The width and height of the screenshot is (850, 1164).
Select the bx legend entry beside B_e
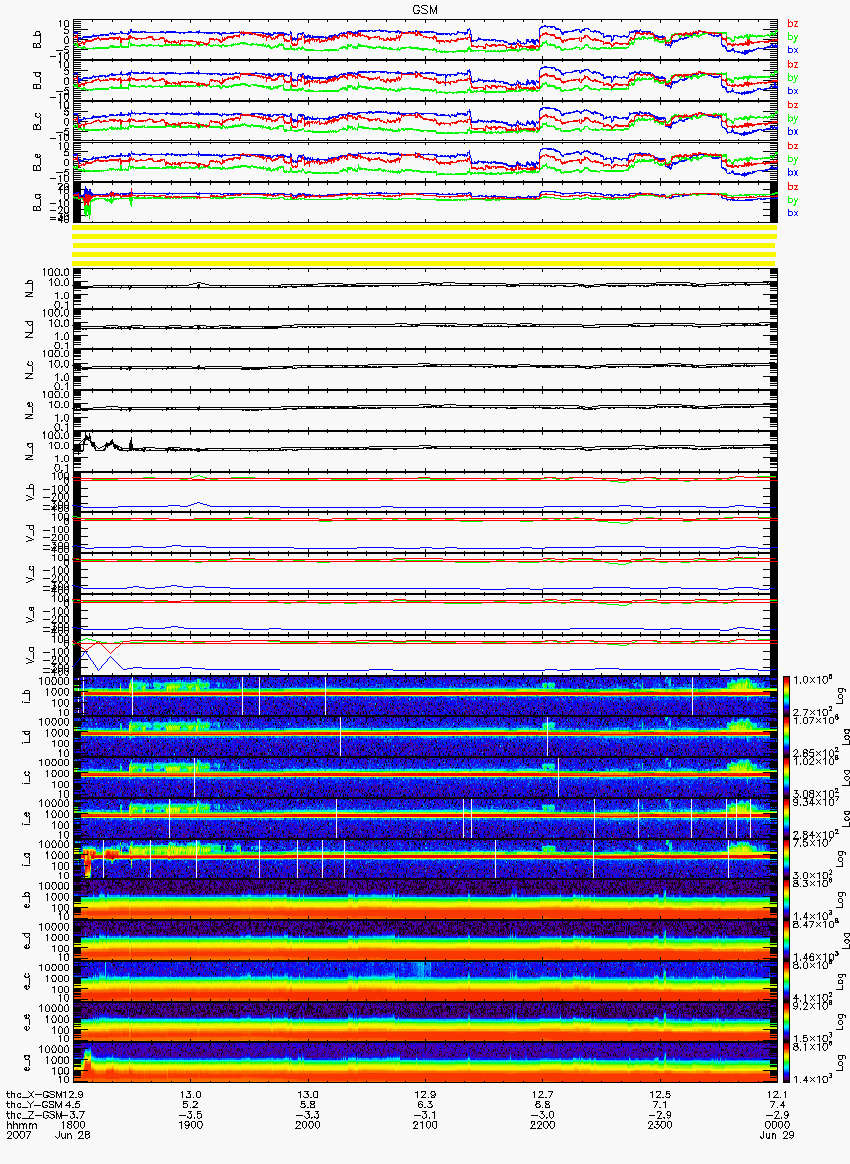click(793, 172)
